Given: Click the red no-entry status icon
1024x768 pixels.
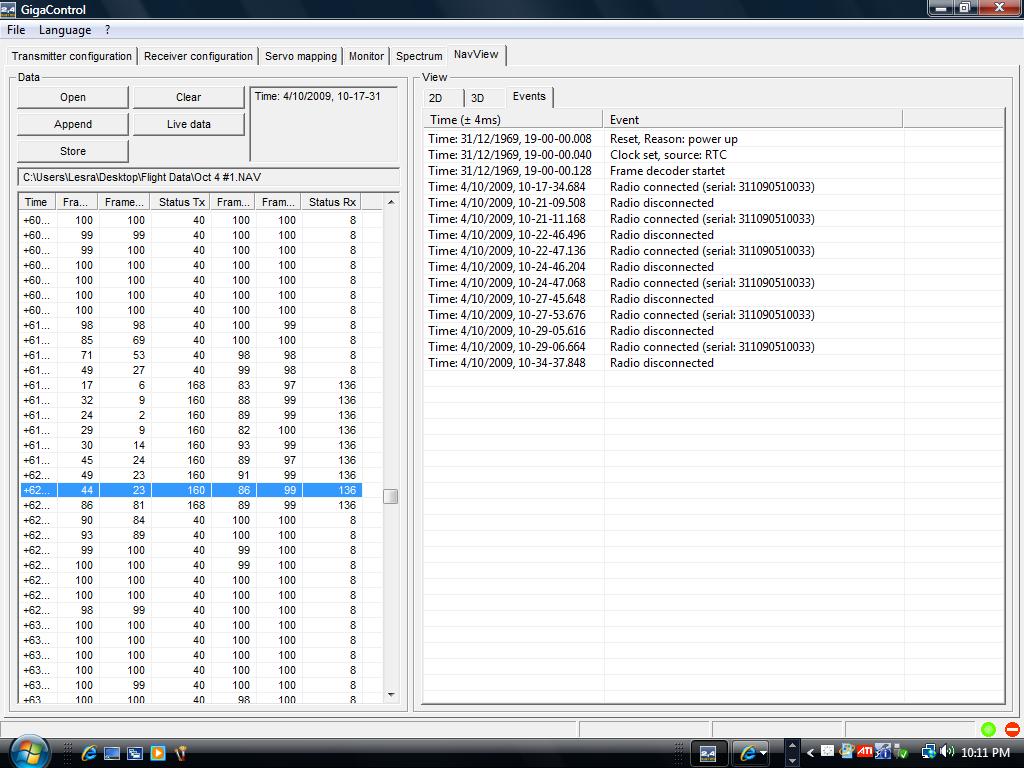Looking at the screenshot, I should click(x=1012, y=730).
